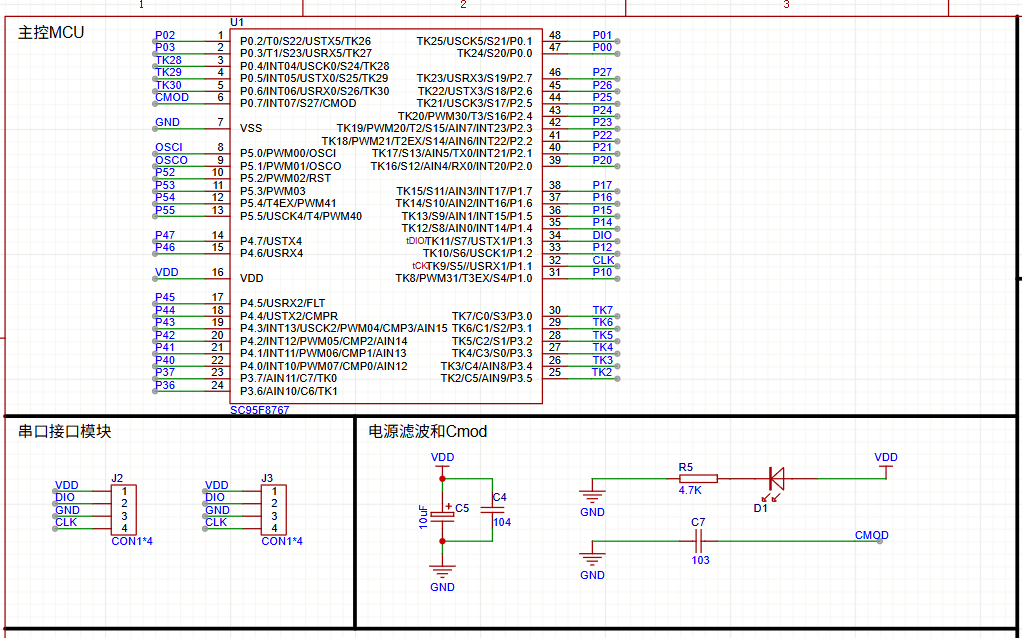1022x638 pixels.
Task: Click the ground symbol below capacitor C5
Action: [x=443, y=573]
